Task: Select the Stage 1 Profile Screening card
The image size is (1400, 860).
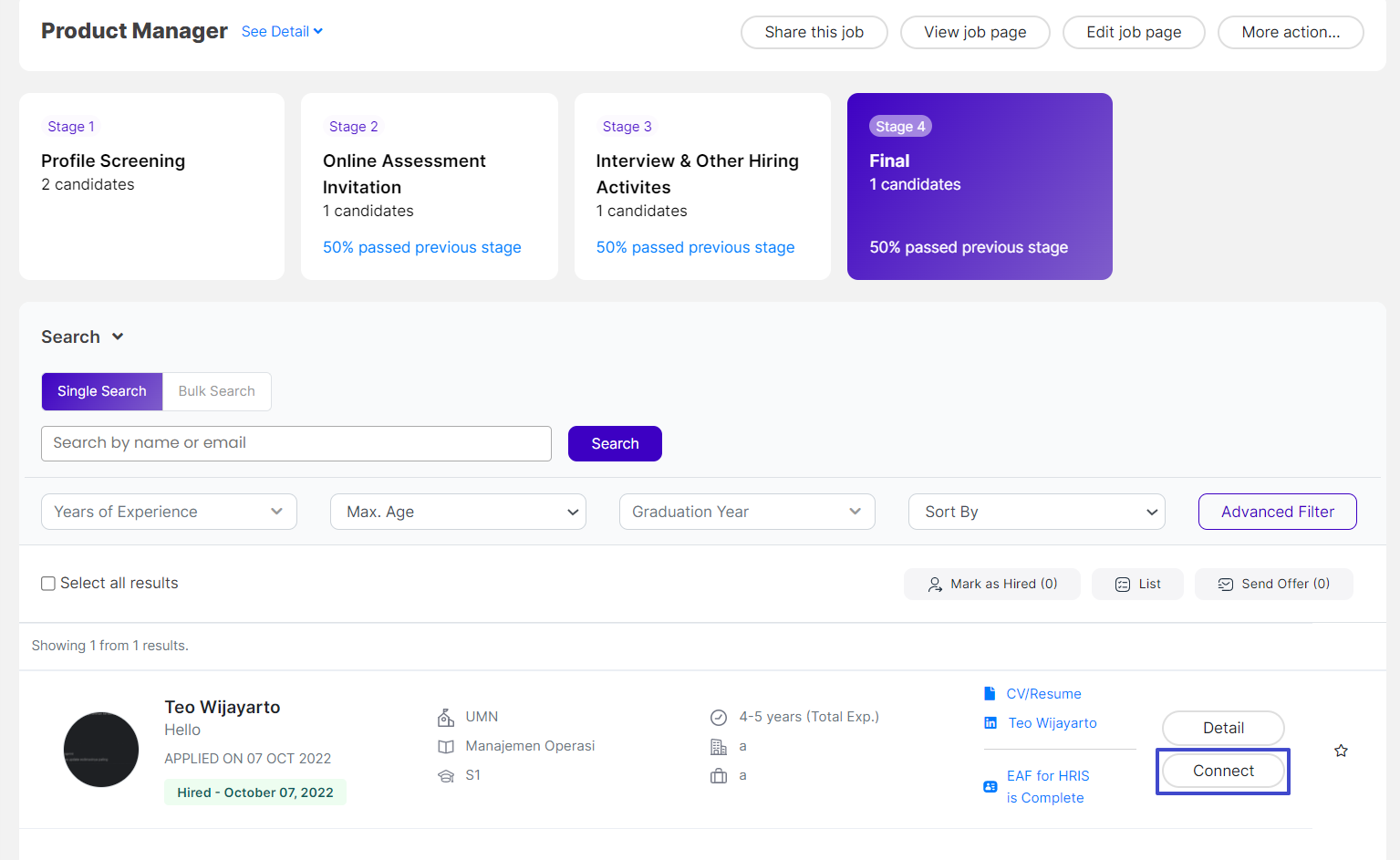Action: 151,186
